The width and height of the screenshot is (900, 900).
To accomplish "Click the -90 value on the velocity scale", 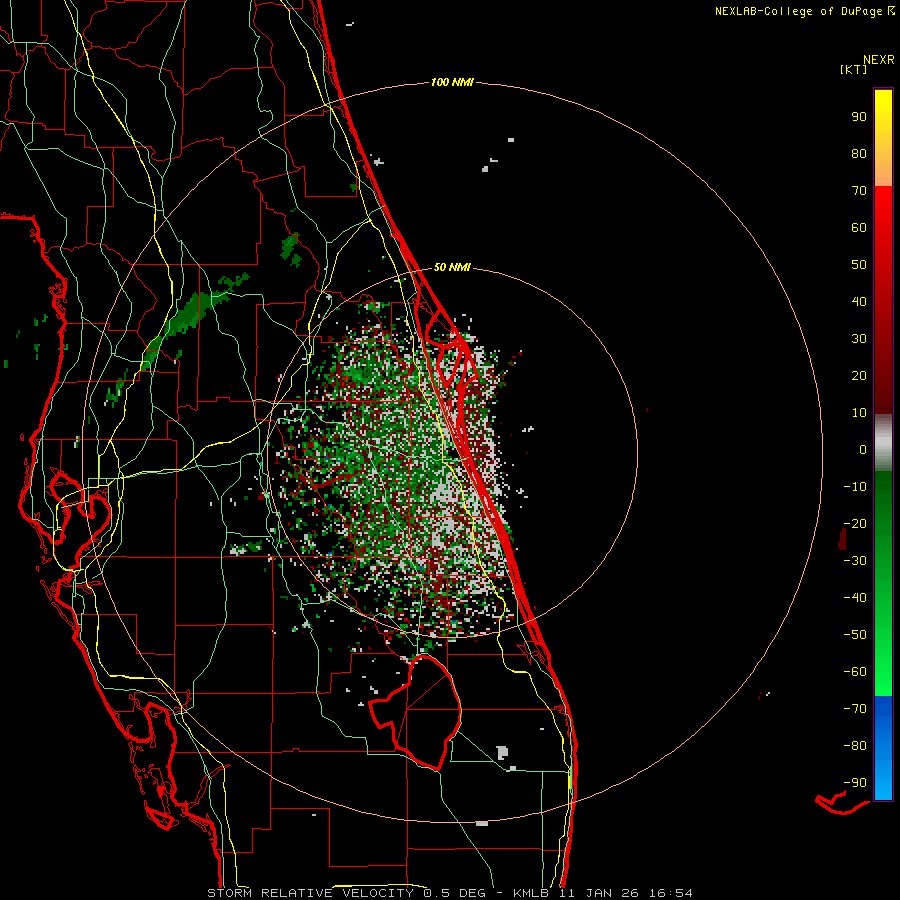I will [855, 783].
